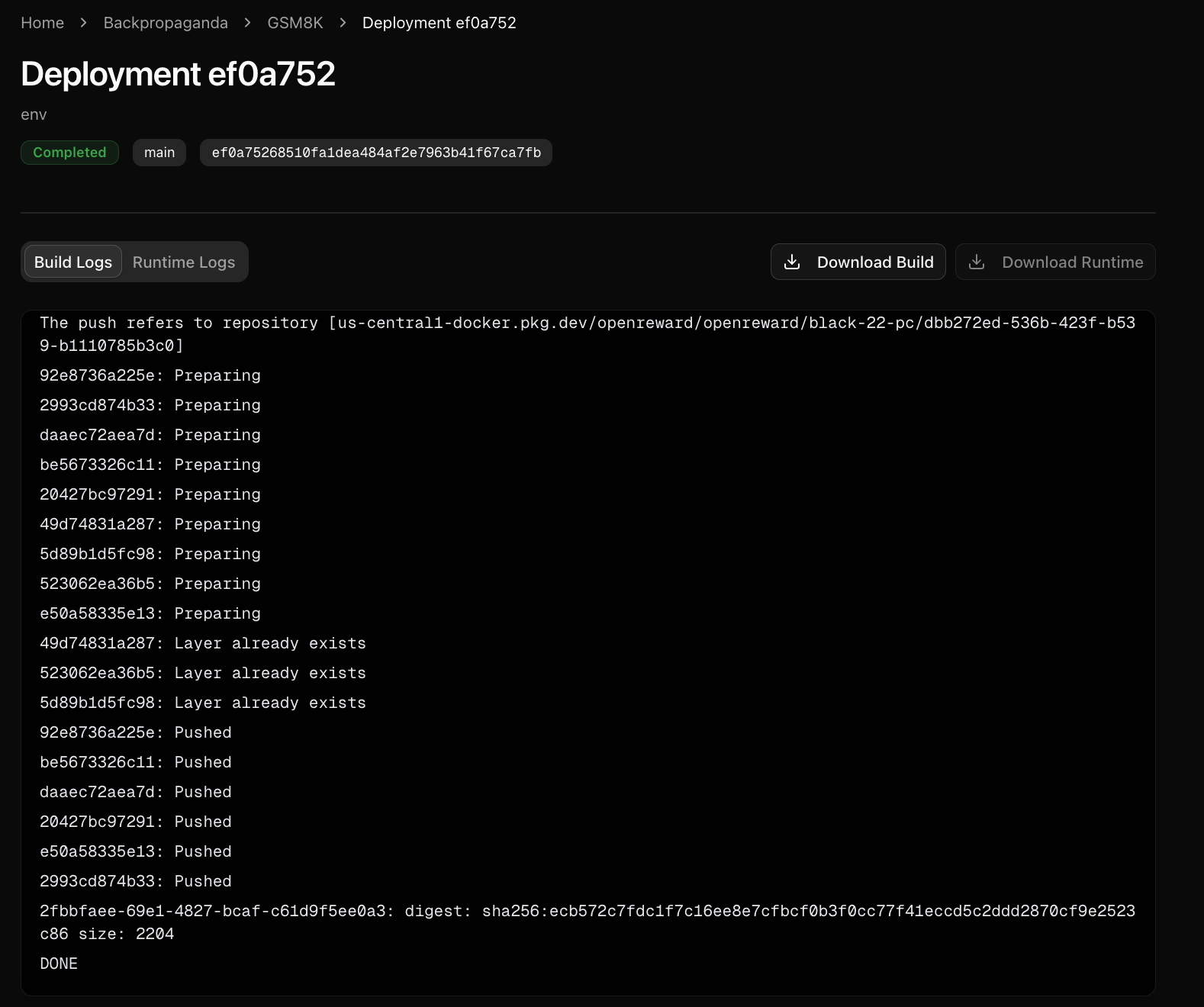Click log line '92e8736a225e: Preparing'
Image resolution: width=1204 pixels, height=1007 pixels.
[x=150, y=375]
